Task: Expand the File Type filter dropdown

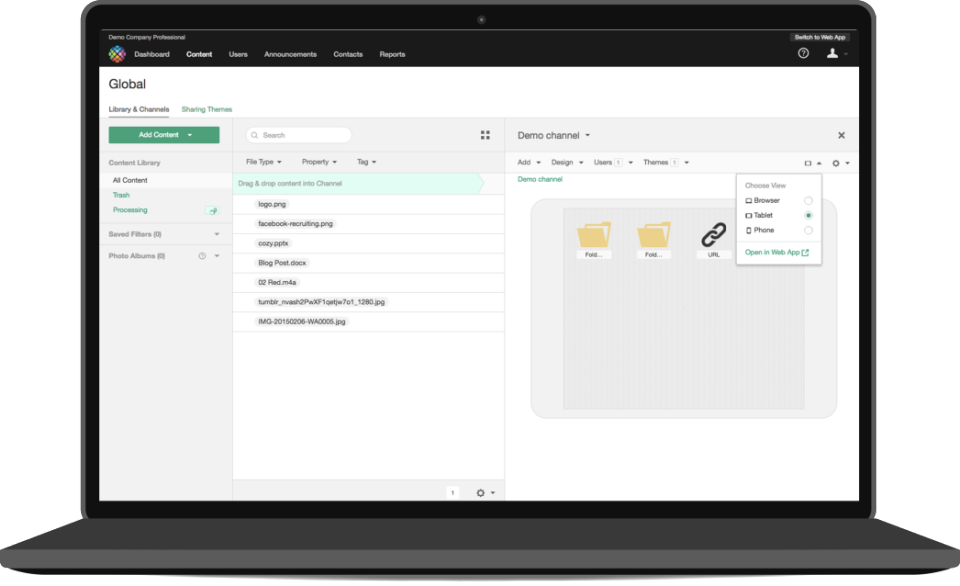Action: (263, 162)
